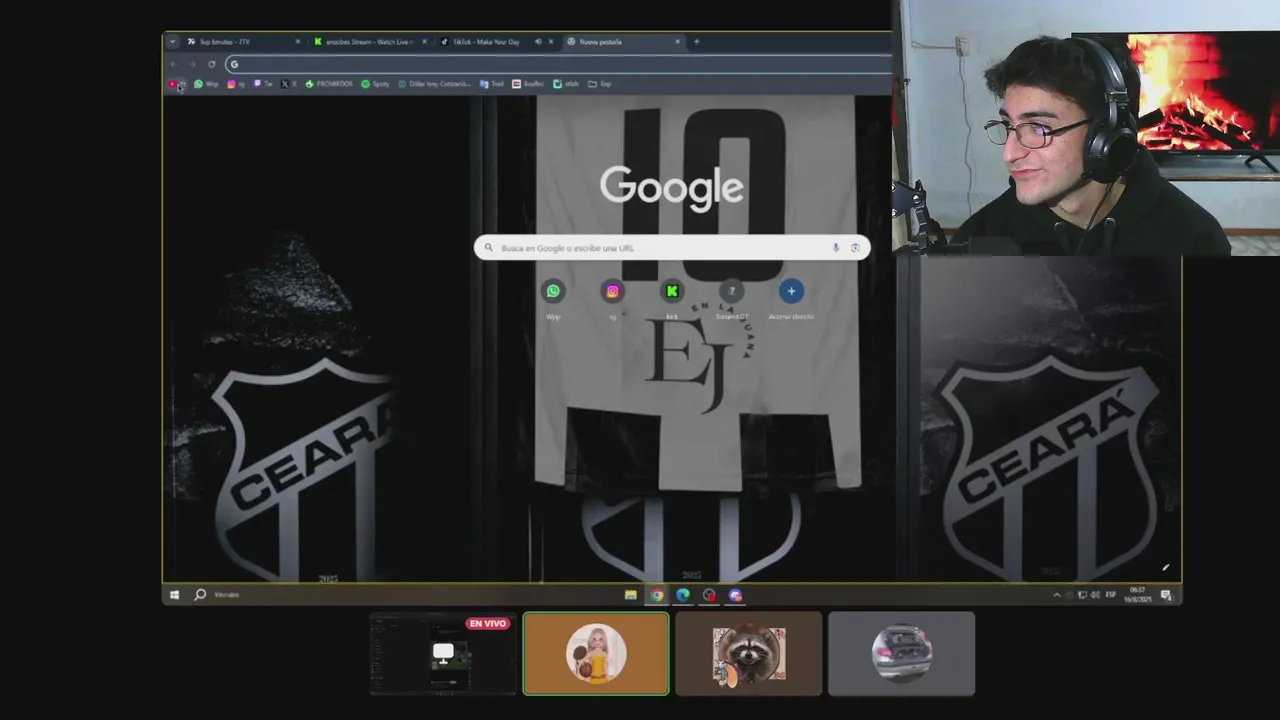Open a new tab with the plus button
Viewport: 1280px width, 720px height.
(697, 42)
